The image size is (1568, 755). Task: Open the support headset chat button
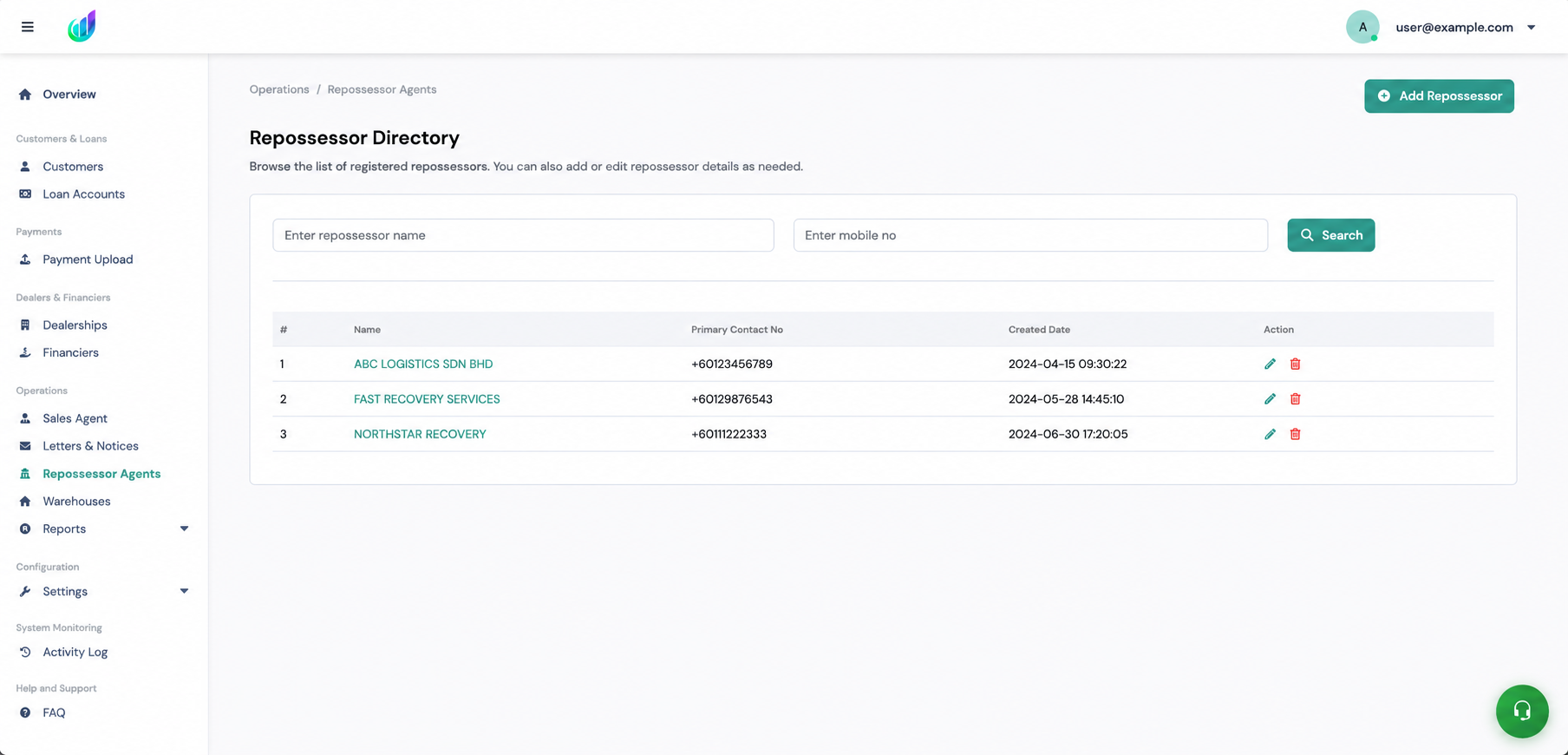tap(1522, 712)
